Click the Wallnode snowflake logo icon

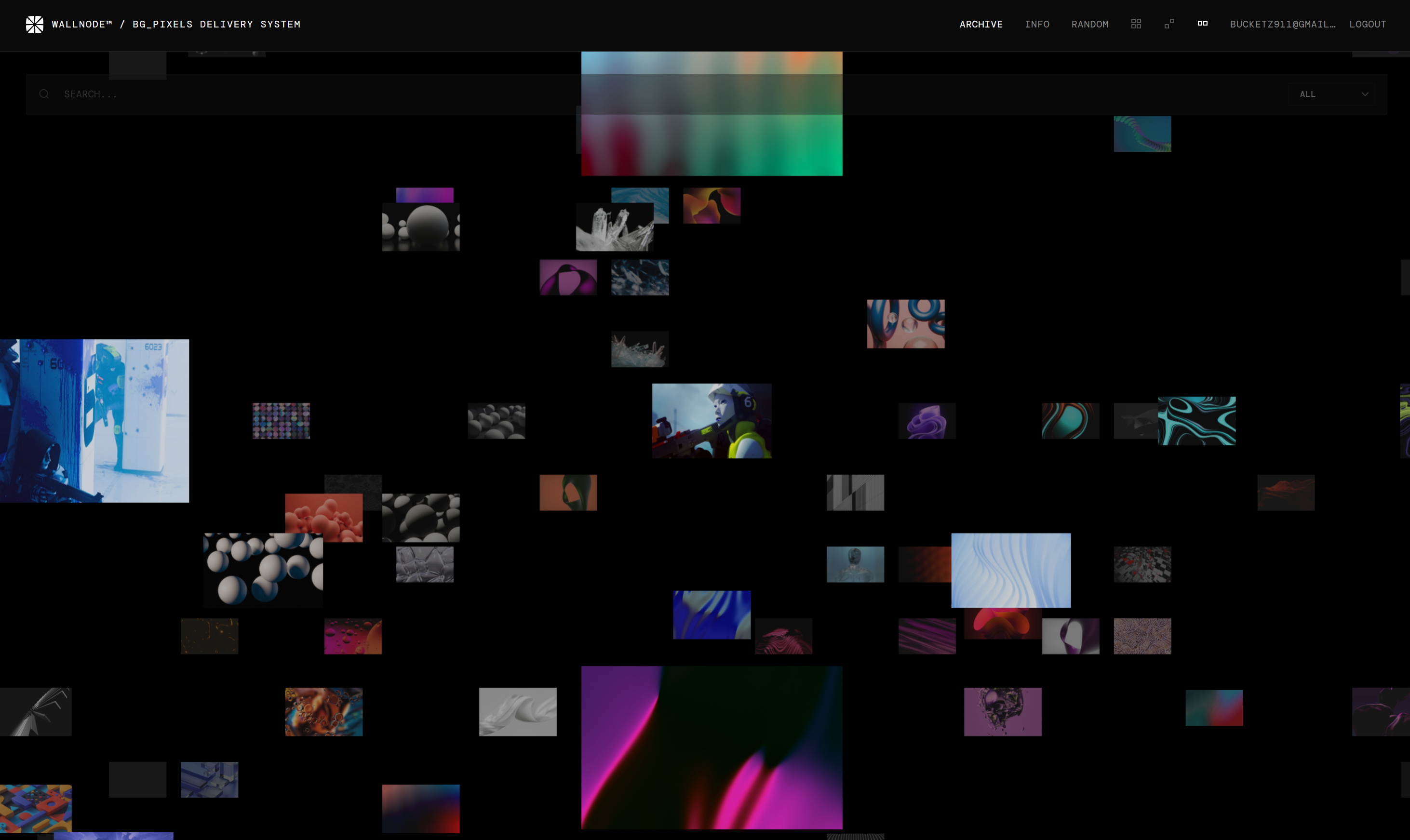coord(35,25)
